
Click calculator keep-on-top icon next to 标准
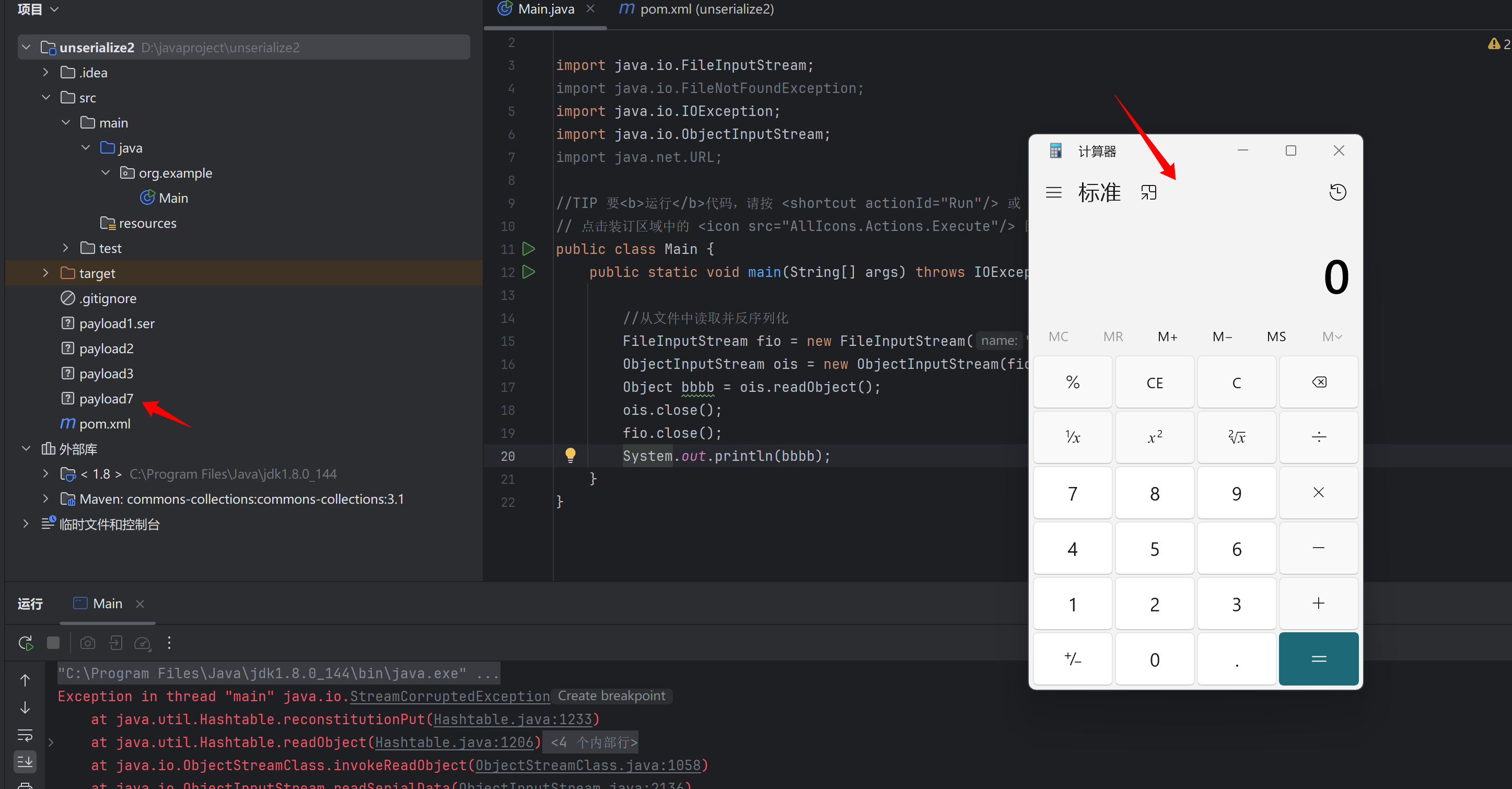point(1149,193)
